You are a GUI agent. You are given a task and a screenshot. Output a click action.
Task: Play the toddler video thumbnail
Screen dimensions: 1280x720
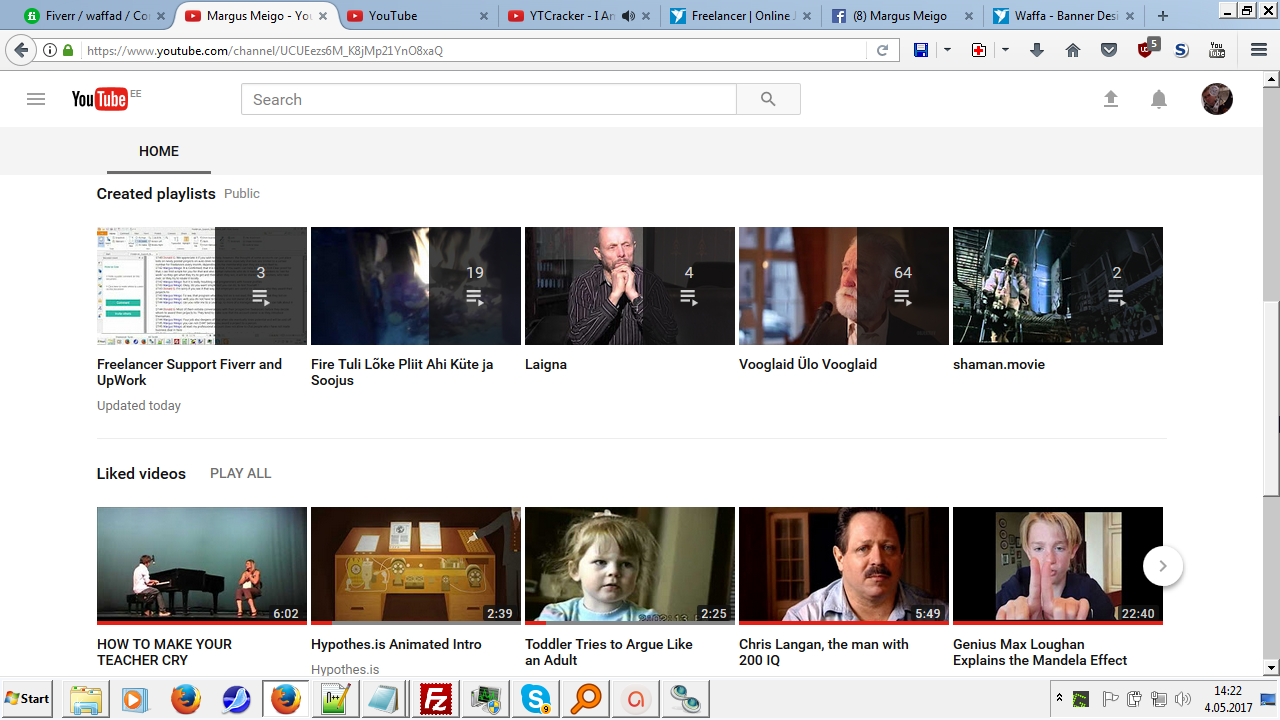(x=630, y=565)
